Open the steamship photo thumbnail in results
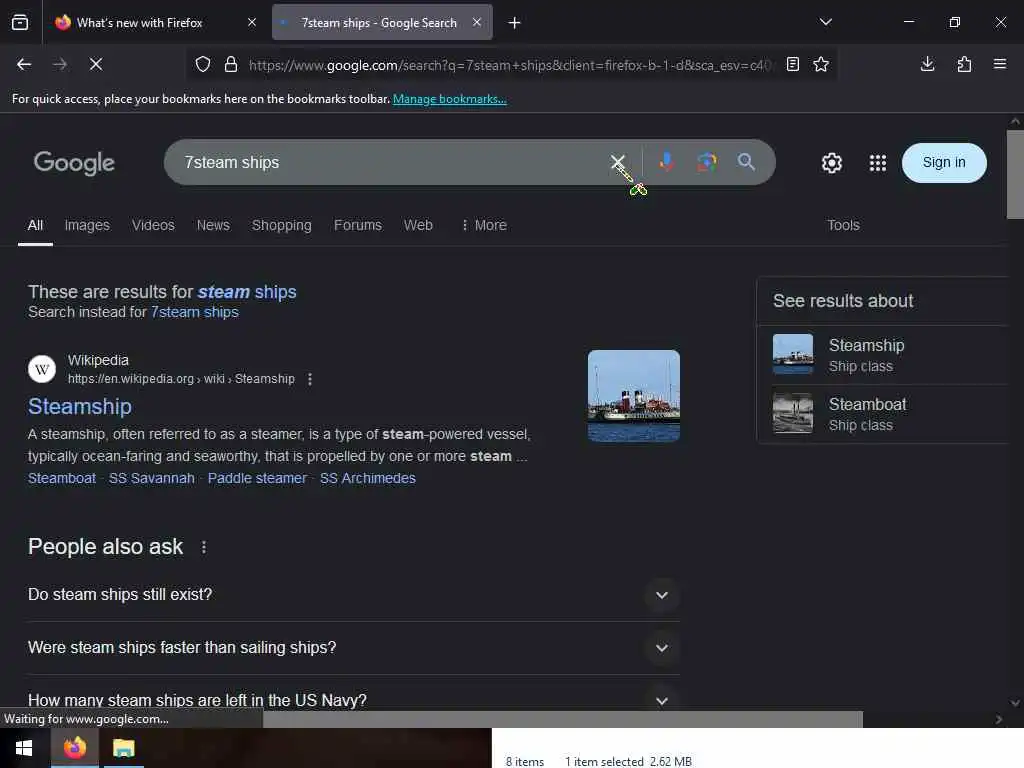The width and height of the screenshot is (1024, 768). click(x=633, y=396)
